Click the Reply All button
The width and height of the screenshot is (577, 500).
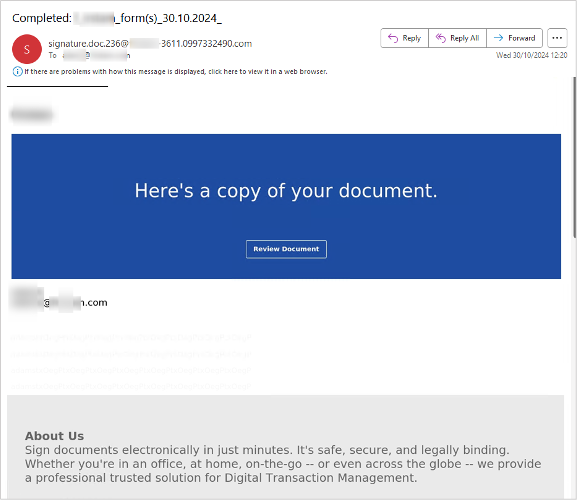click(x=457, y=38)
